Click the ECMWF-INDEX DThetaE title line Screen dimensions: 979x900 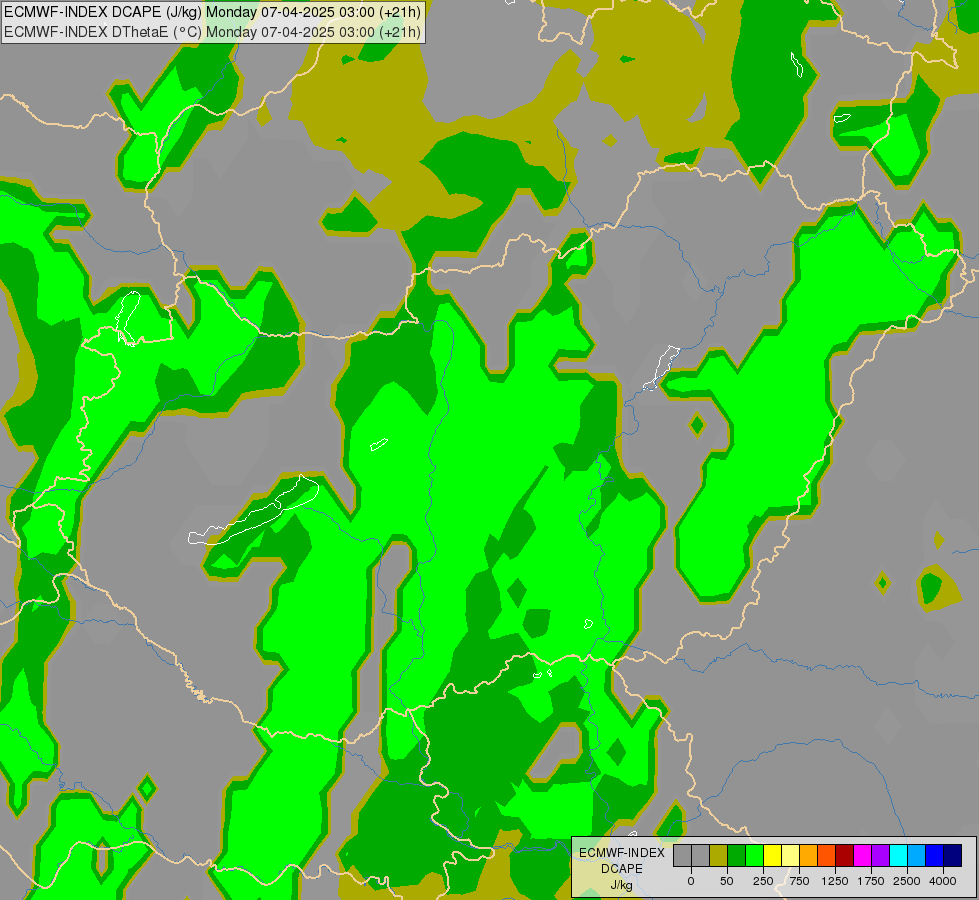coord(213,32)
